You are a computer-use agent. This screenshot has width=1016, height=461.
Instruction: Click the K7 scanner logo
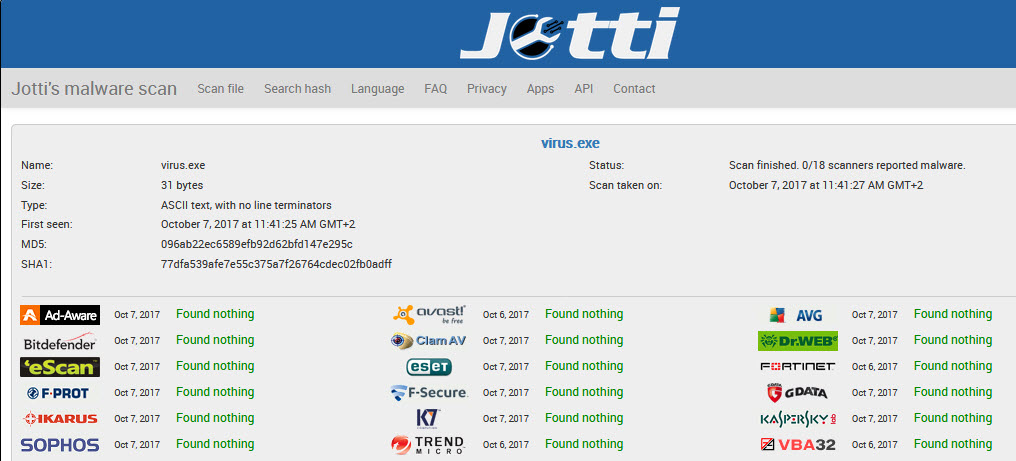pyautogui.click(x=429, y=418)
